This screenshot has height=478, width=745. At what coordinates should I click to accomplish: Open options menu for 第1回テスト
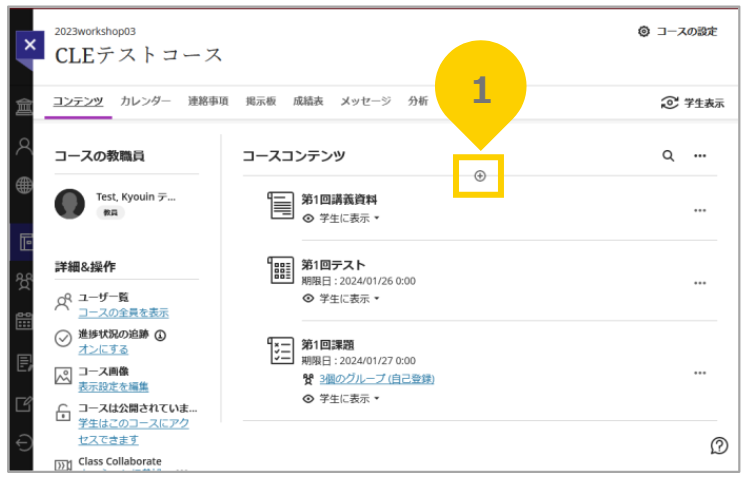click(700, 283)
